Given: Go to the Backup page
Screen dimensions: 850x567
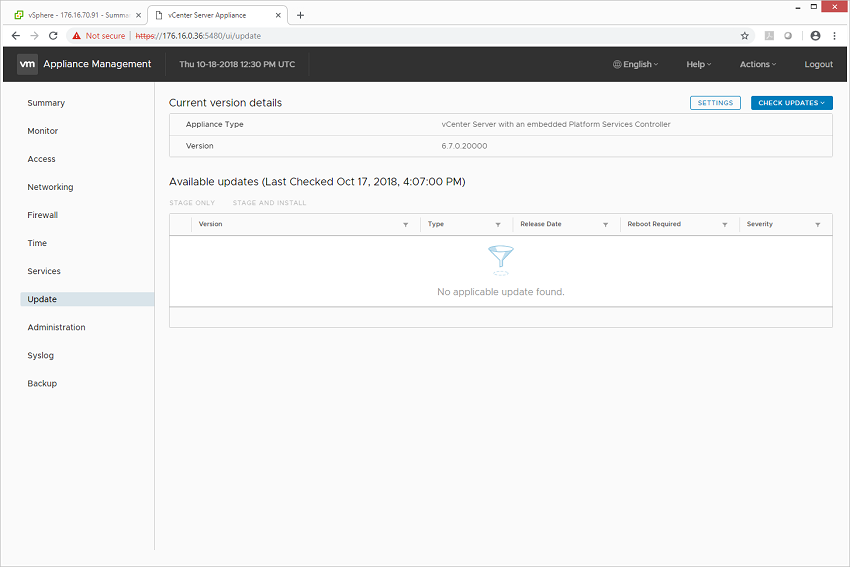Looking at the screenshot, I should (x=42, y=384).
